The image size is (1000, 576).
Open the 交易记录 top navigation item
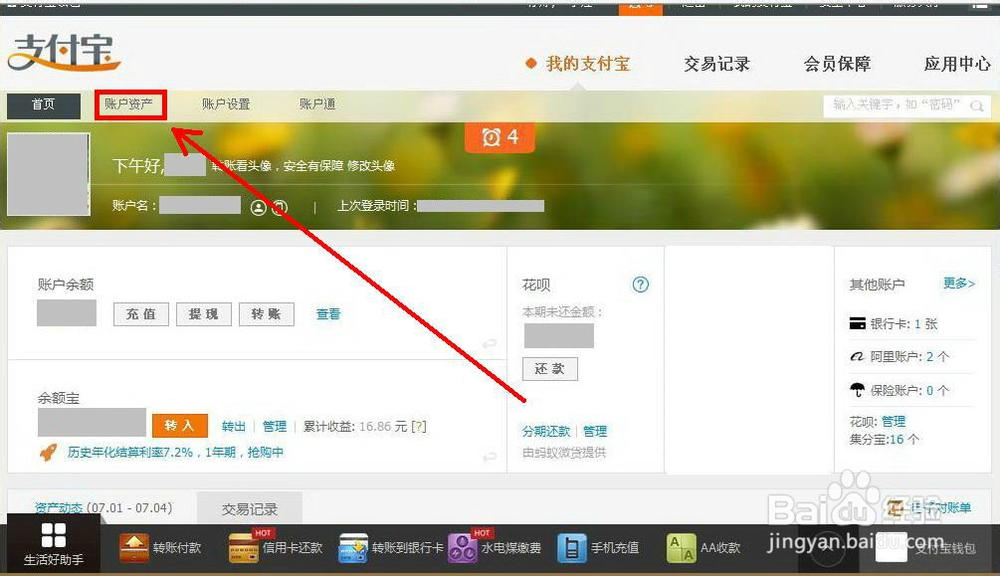click(717, 64)
